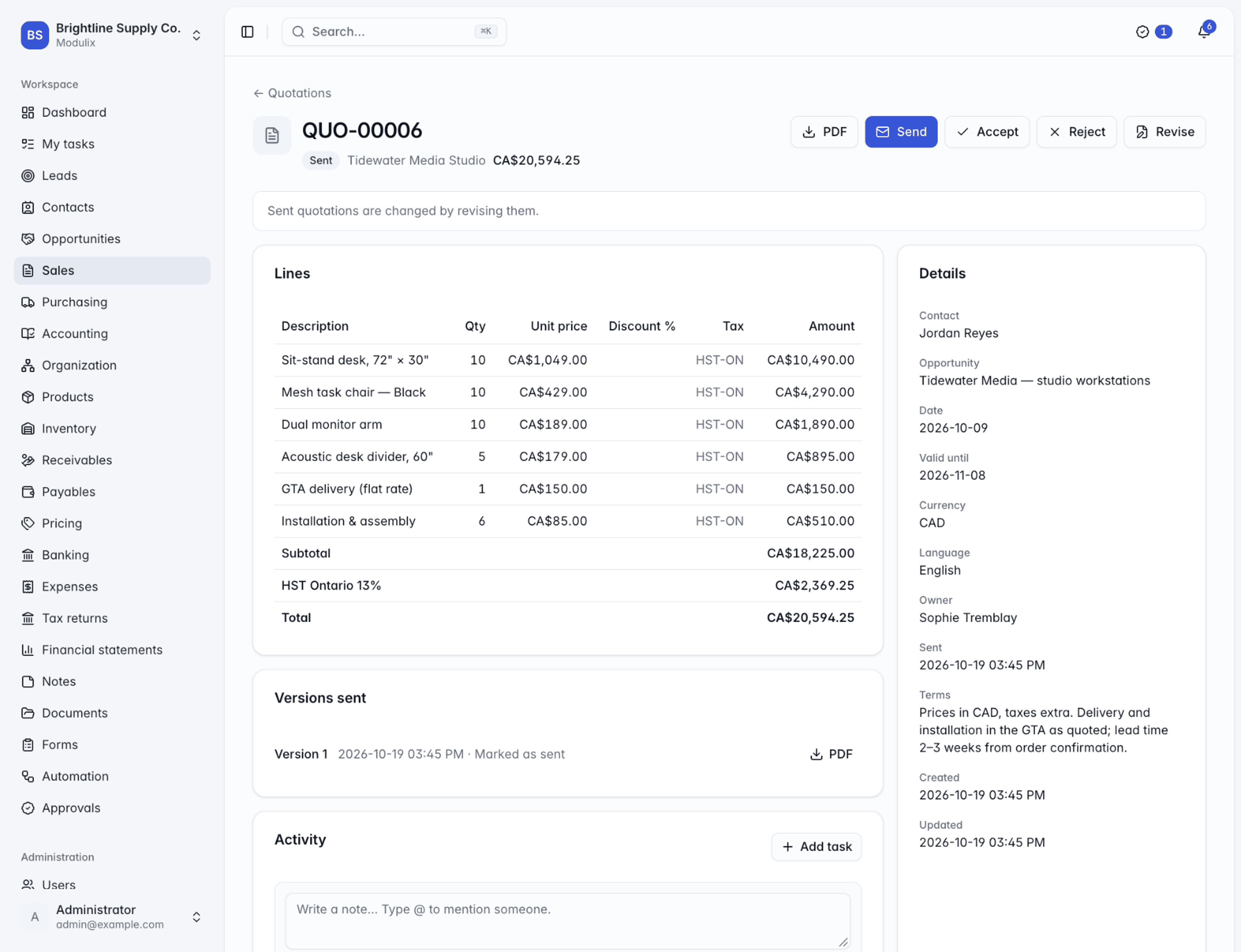Focus the Search field
1241x952 pixels.
pyautogui.click(x=394, y=32)
